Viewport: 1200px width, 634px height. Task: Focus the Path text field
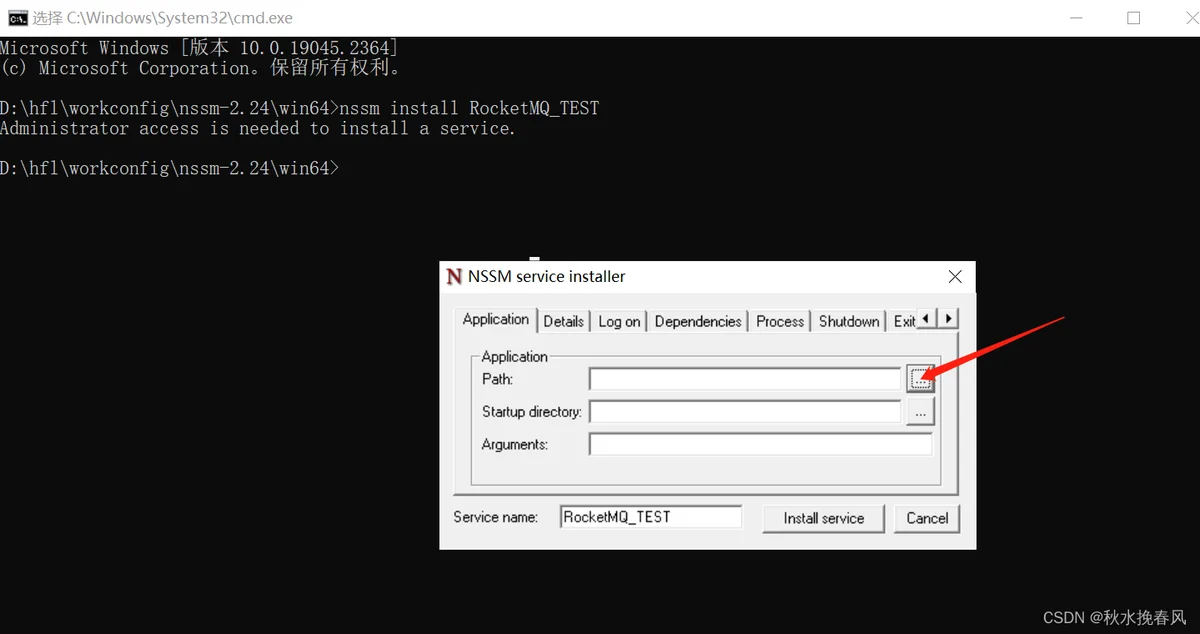point(745,379)
